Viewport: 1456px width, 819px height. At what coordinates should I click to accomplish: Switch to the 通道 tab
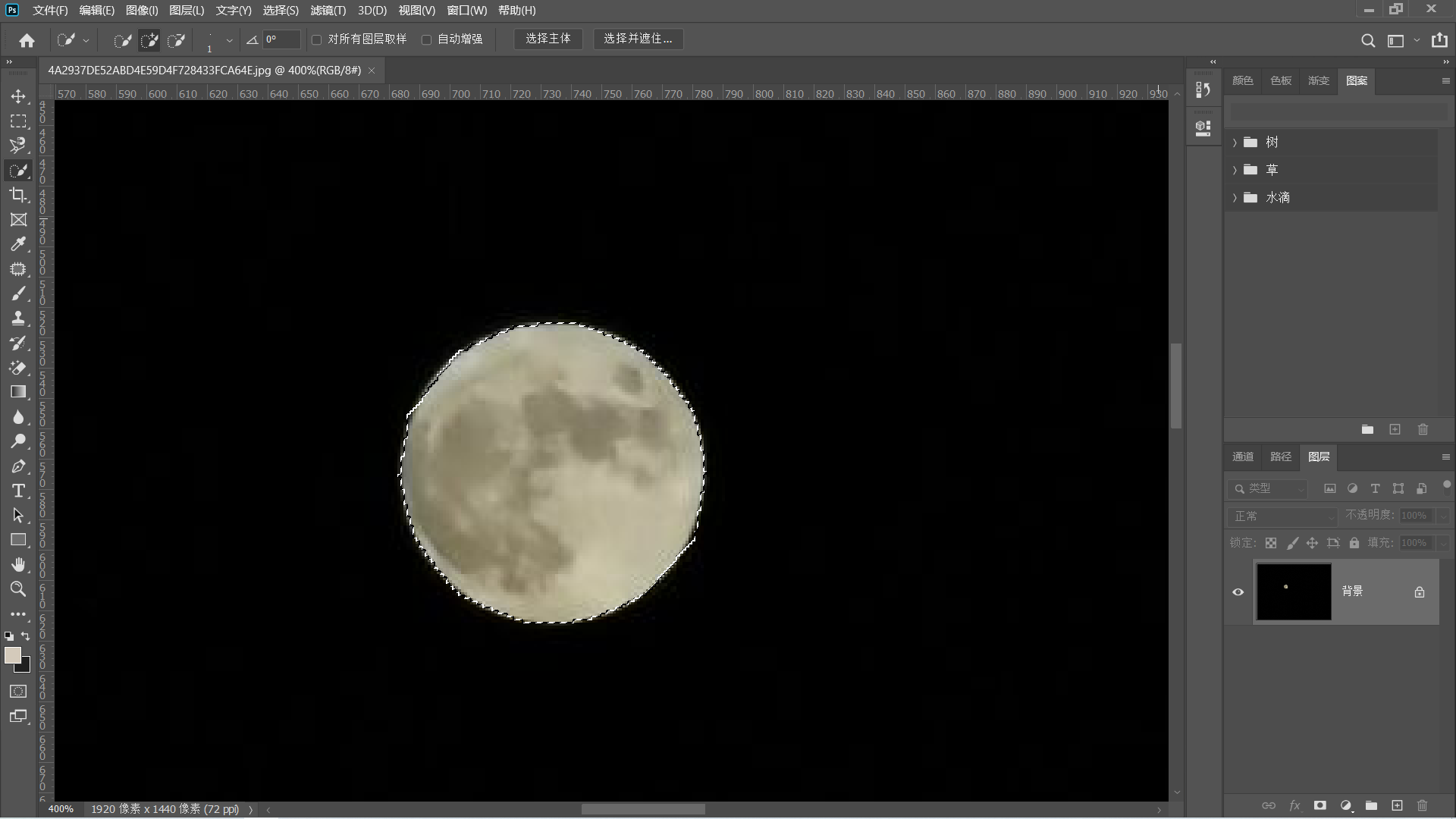tap(1243, 457)
